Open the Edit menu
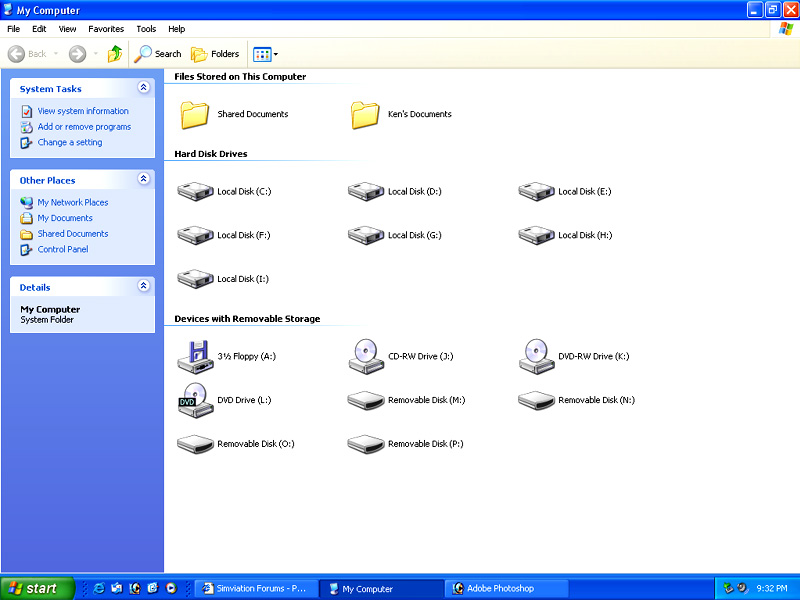The image size is (800, 600). 39,29
